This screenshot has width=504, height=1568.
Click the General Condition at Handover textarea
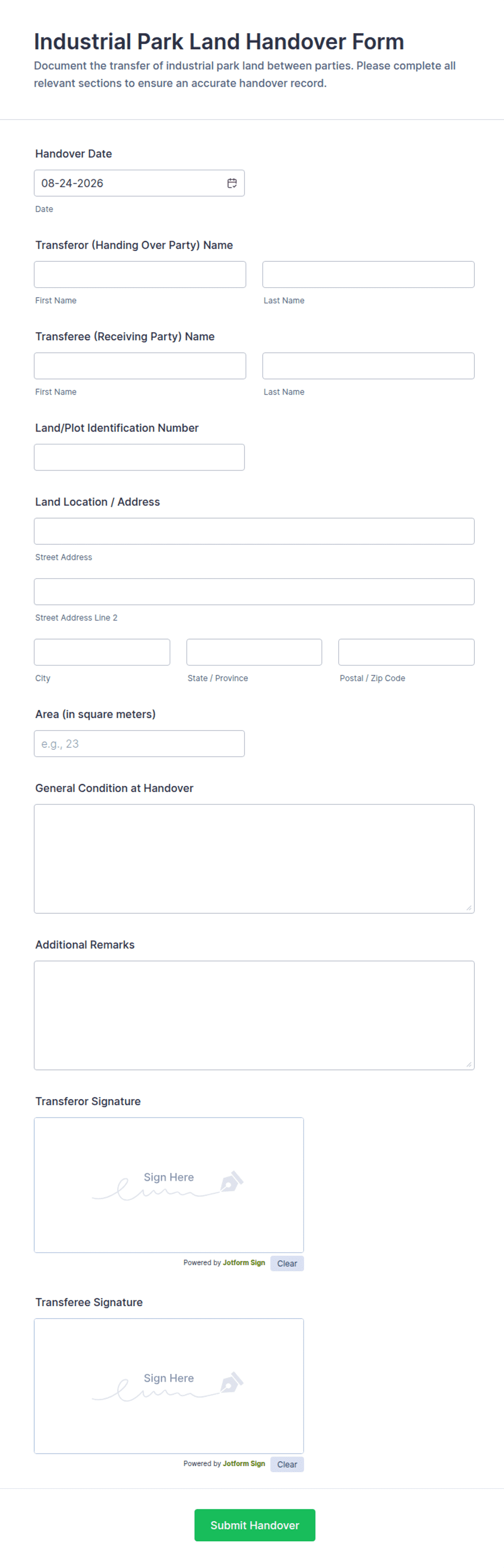[254, 859]
